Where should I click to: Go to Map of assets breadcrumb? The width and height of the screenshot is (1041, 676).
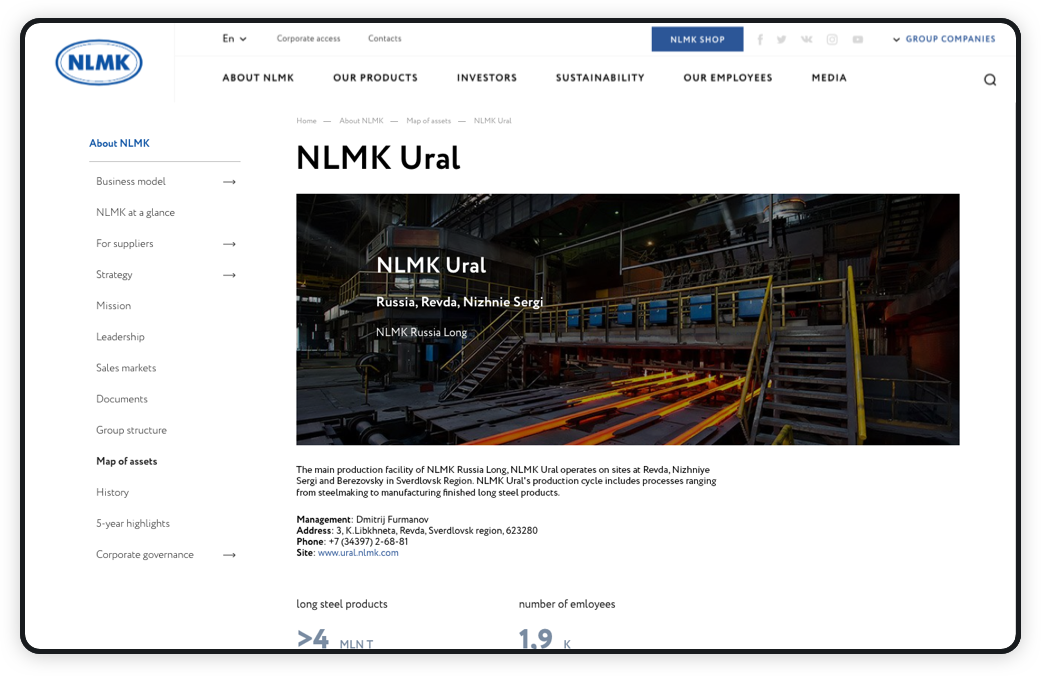(428, 121)
